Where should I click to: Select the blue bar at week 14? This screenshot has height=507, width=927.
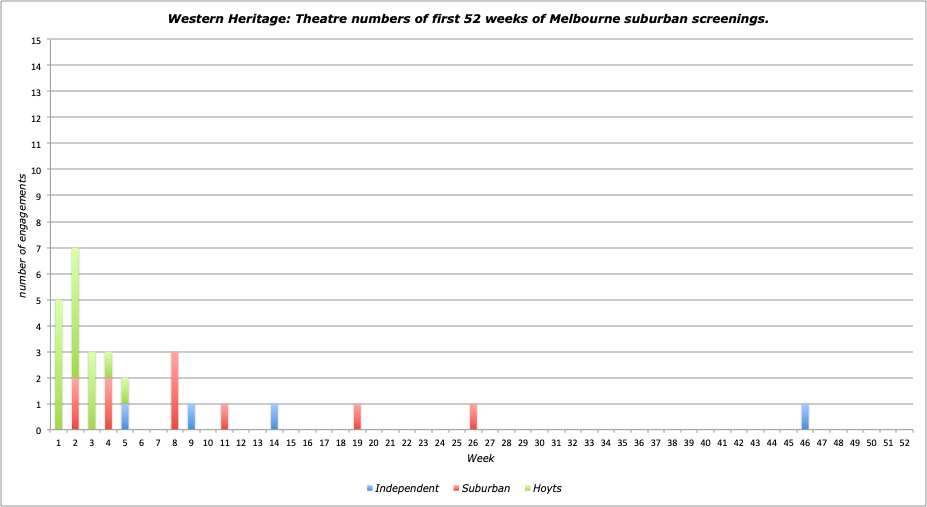[274, 417]
